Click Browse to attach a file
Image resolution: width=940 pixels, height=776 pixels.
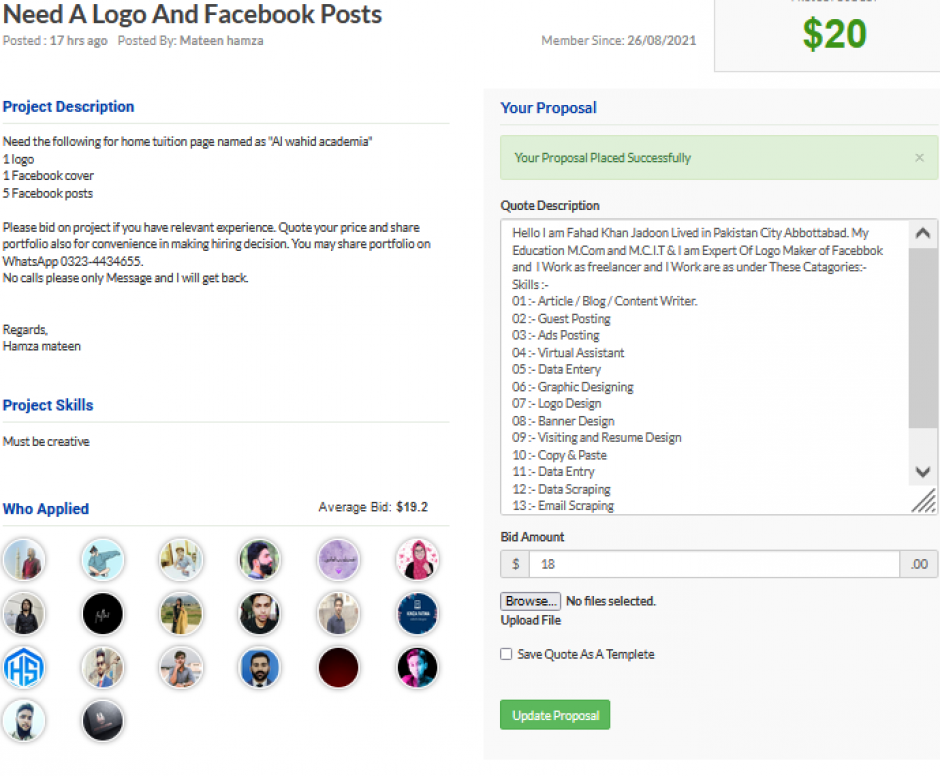click(x=530, y=601)
